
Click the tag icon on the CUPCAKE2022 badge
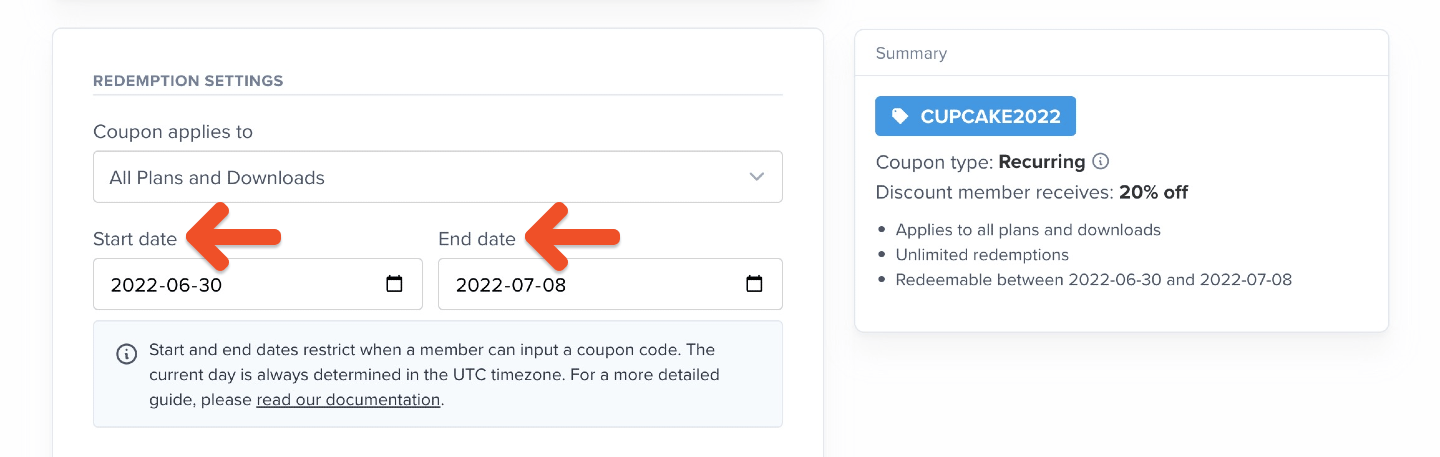pos(900,116)
